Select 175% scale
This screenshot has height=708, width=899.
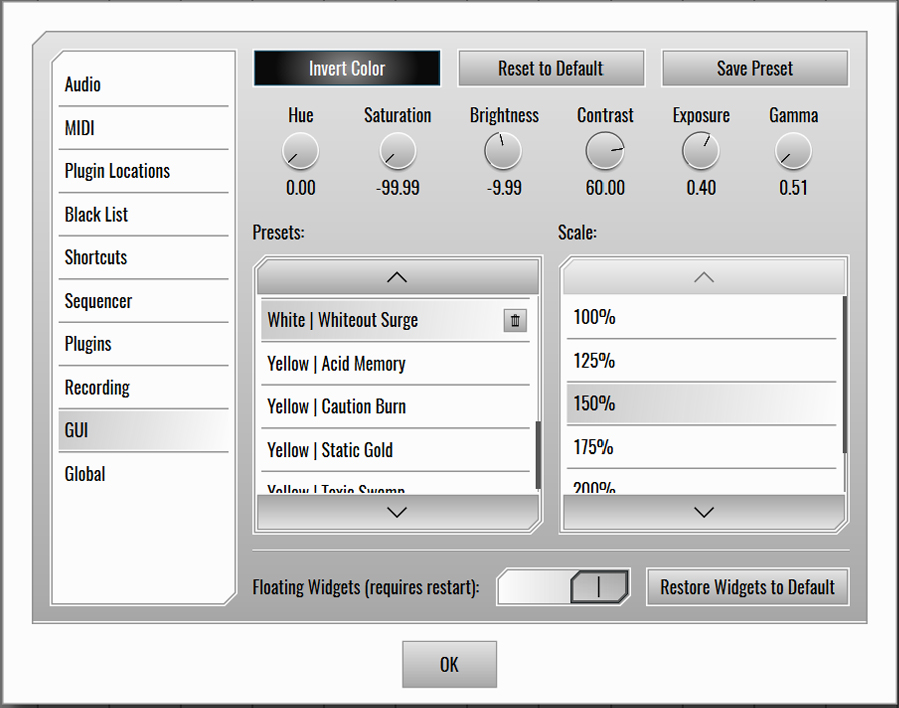click(702, 447)
